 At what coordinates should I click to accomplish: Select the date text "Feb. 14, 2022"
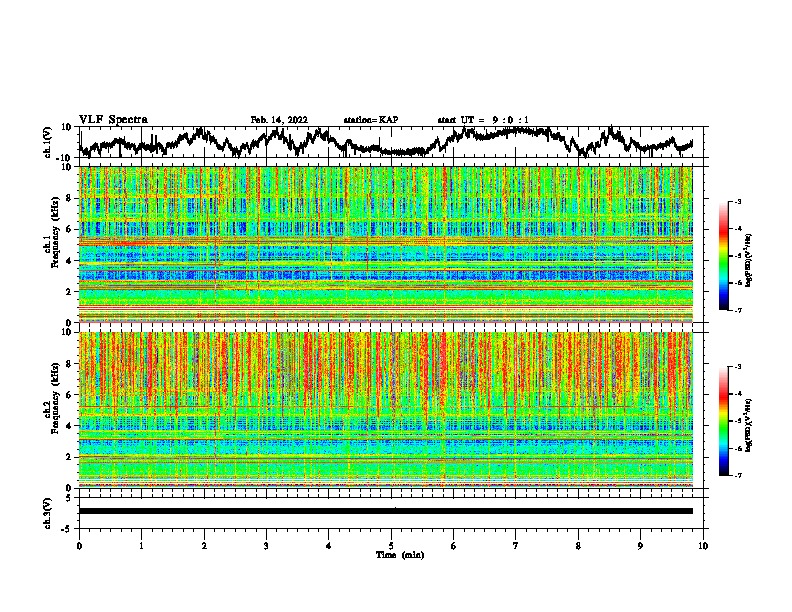tap(279, 120)
